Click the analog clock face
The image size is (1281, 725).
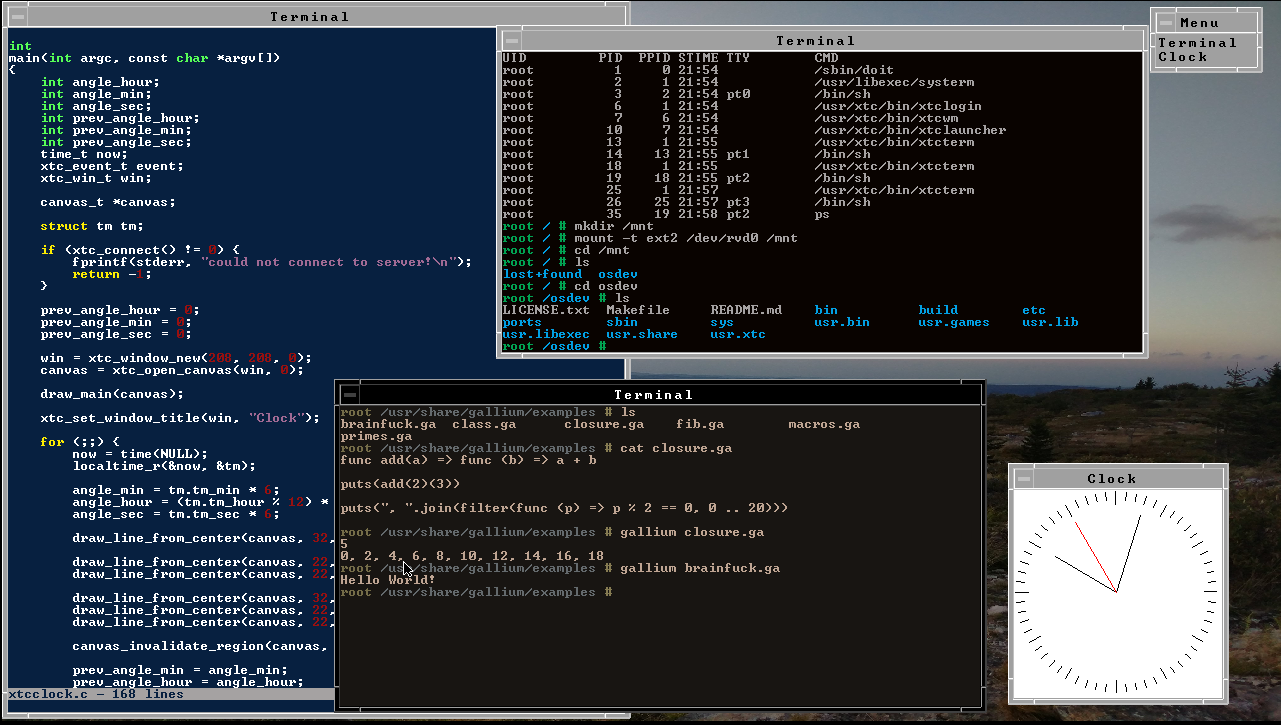1116,594
